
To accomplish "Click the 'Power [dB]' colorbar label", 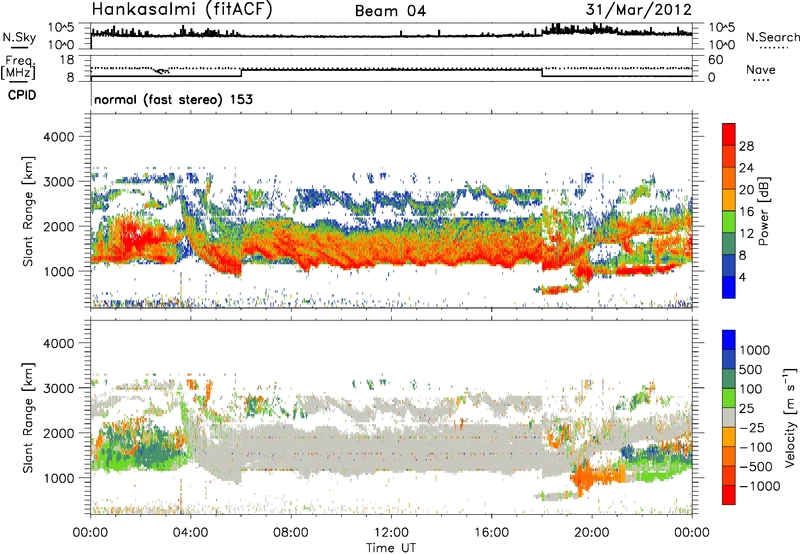I will (763, 211).
